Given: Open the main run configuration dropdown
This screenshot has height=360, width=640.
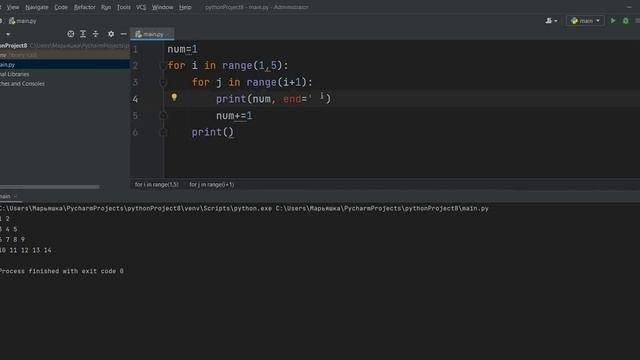Looking at the screenshot, I should [x=585, y=20].
